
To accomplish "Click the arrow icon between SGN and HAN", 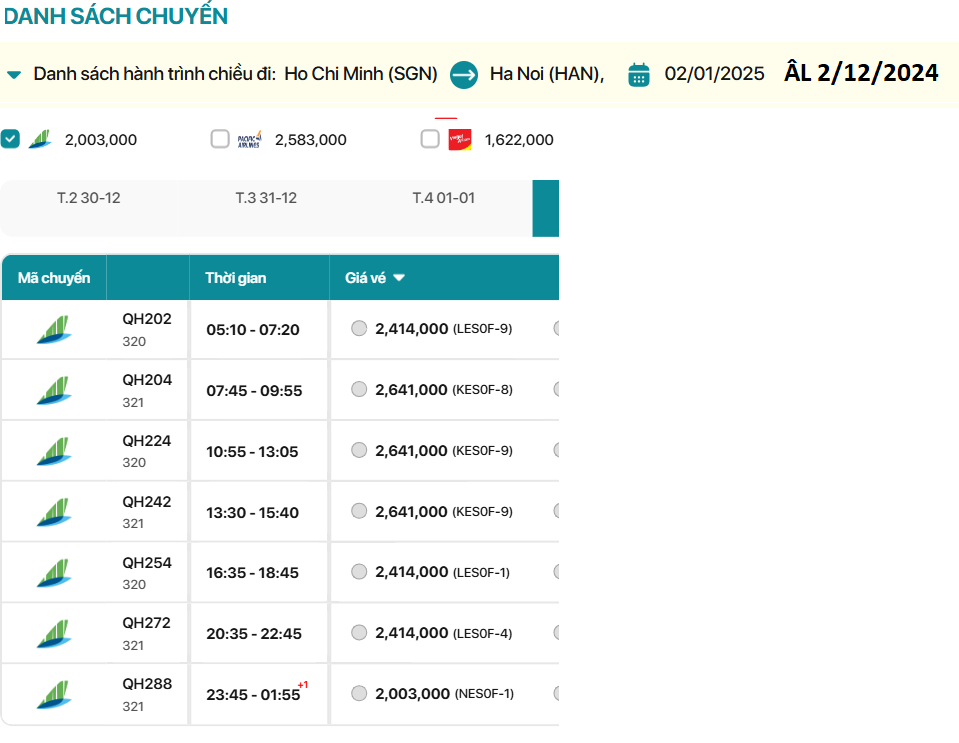I will point(464,74).
